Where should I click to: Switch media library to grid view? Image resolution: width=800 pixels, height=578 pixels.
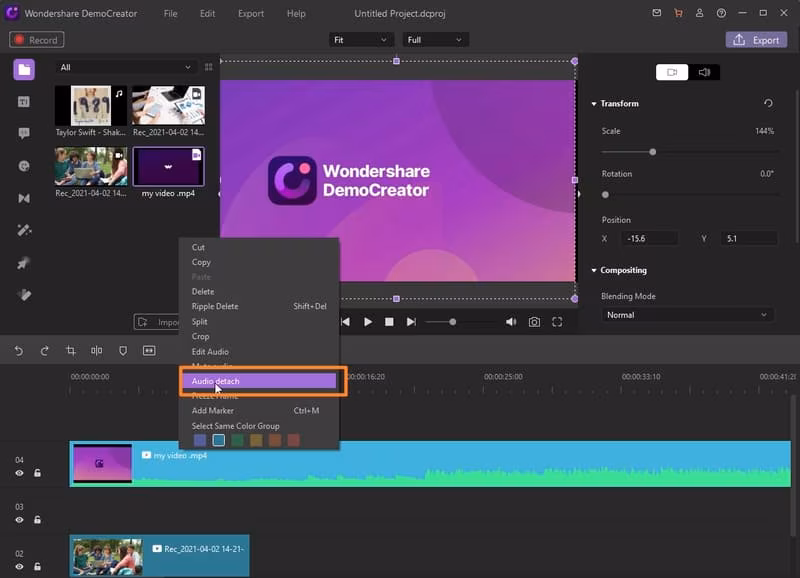[x=209, y=67]
